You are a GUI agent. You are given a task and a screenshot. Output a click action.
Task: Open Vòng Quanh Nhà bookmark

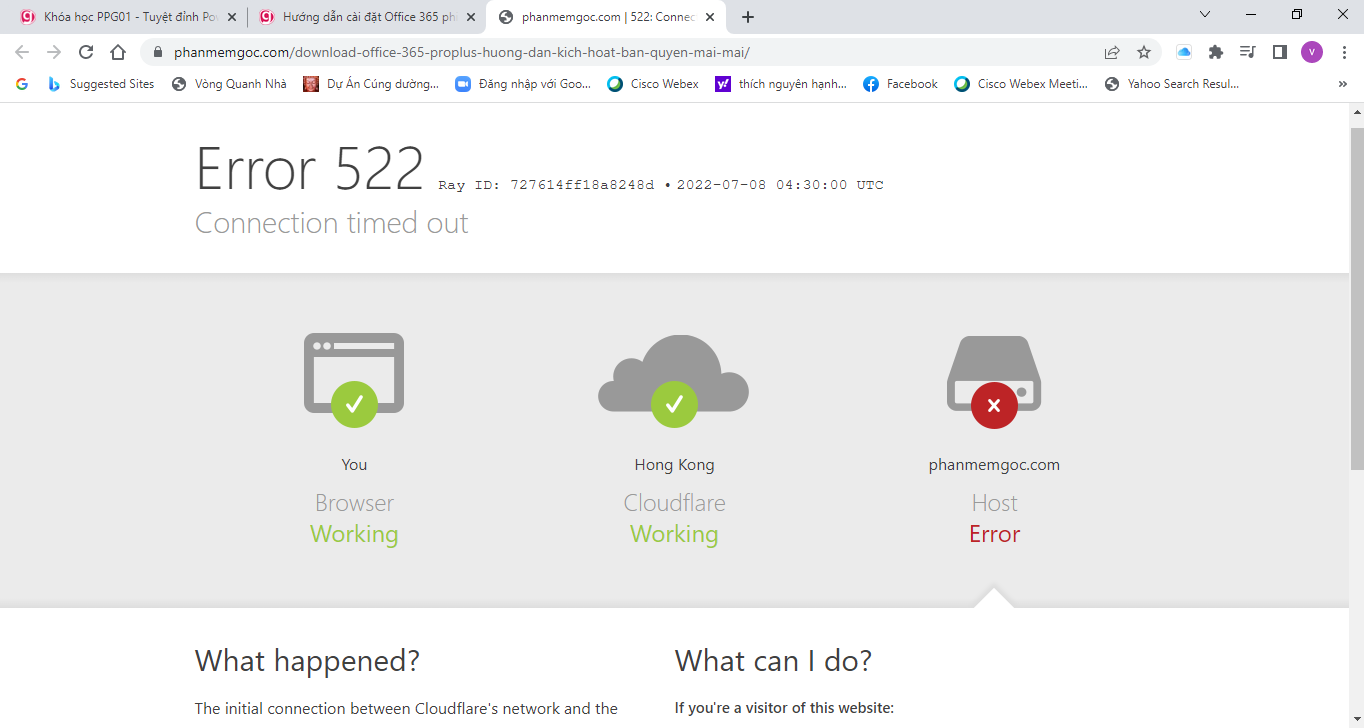tap(229, 84)
